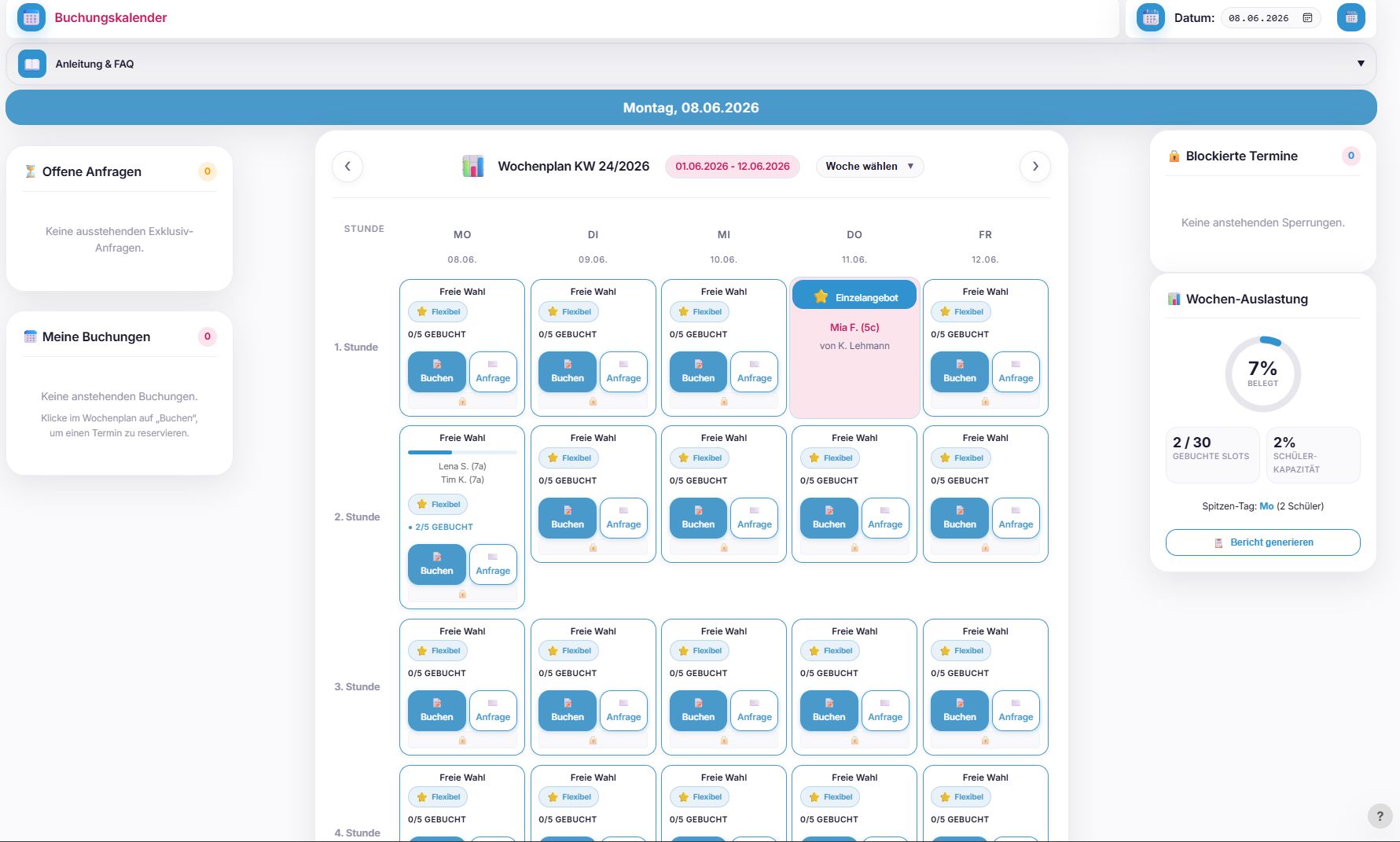Open the Woche wählen dropdown
This screenshot has height=842, width=1400.
[869, 166]
